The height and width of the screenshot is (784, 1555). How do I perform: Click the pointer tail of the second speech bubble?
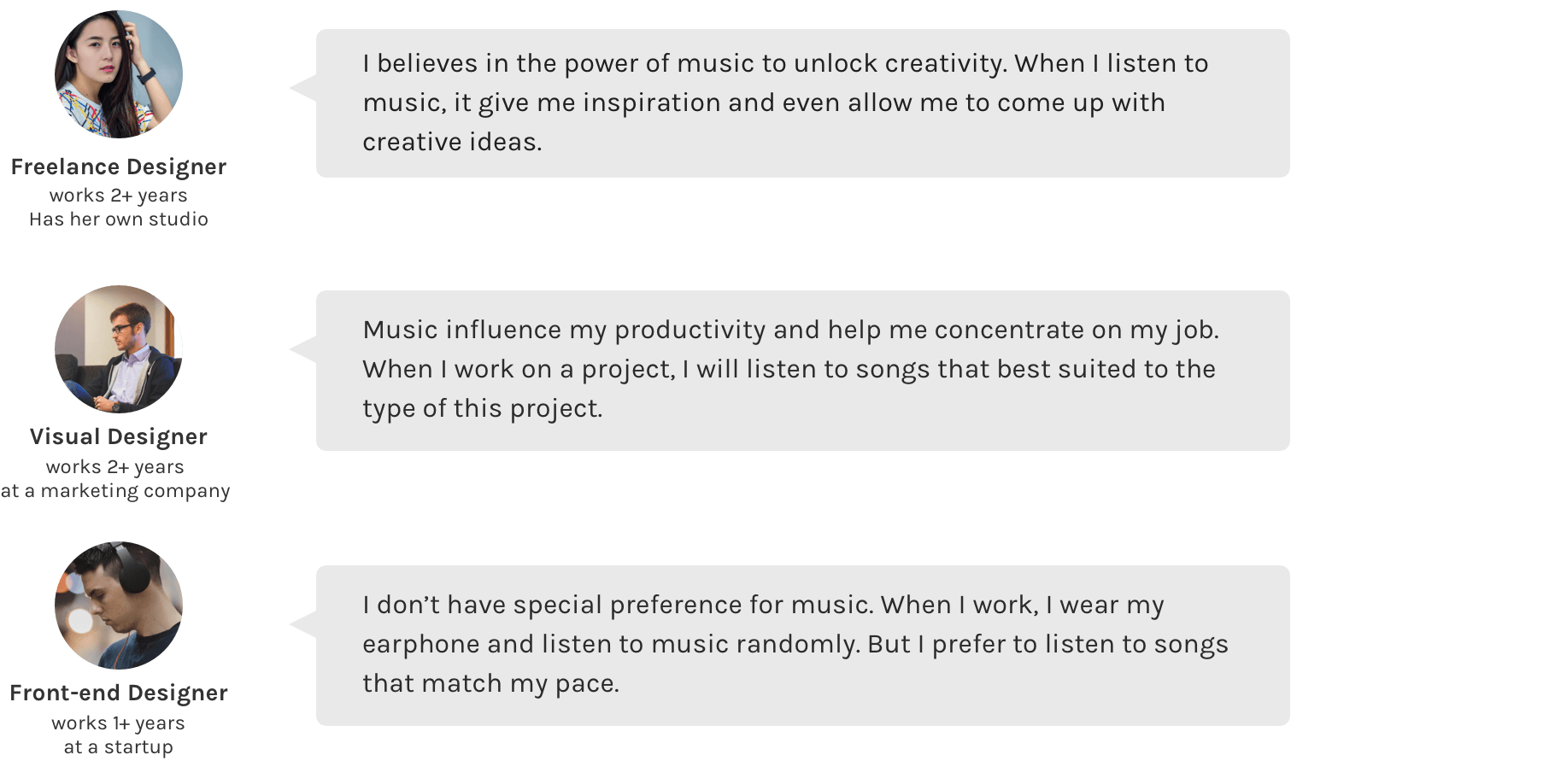pyautogui.click(x=304, y=349)
